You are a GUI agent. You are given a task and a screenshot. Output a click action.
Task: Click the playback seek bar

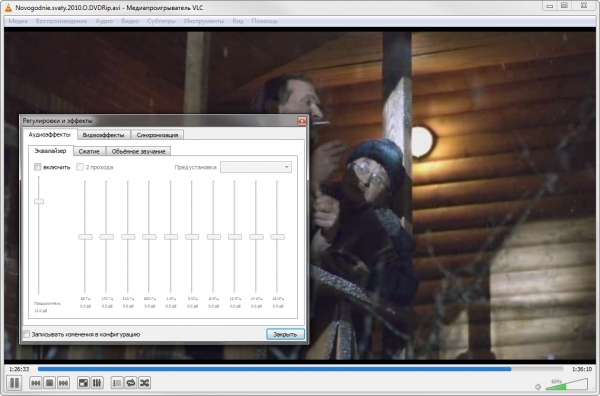(300, 369)
